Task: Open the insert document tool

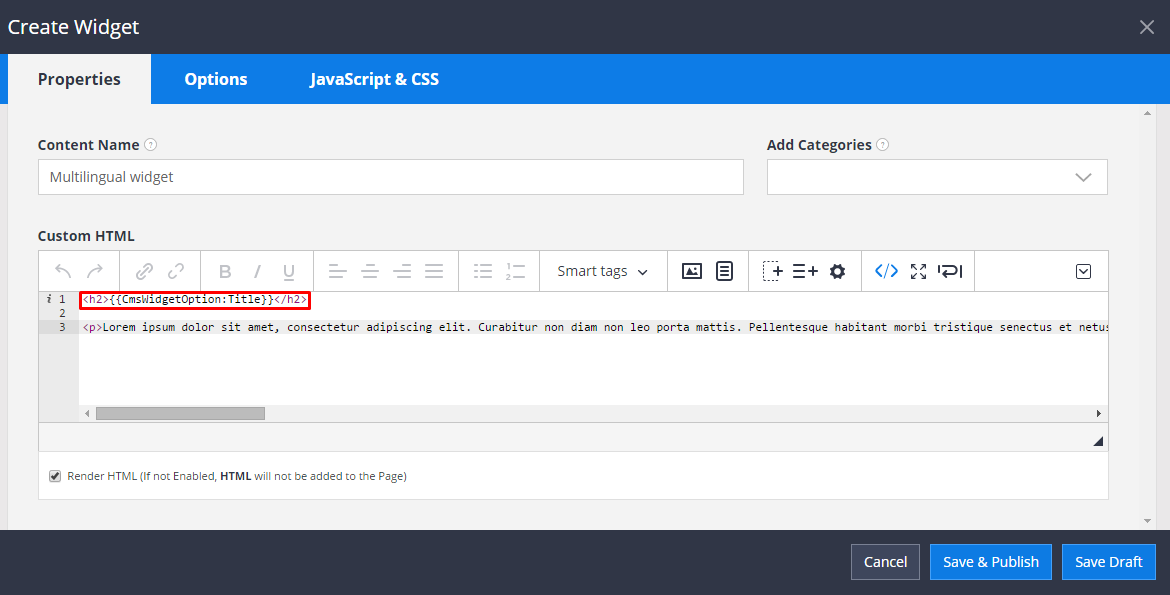Action: 726,271
